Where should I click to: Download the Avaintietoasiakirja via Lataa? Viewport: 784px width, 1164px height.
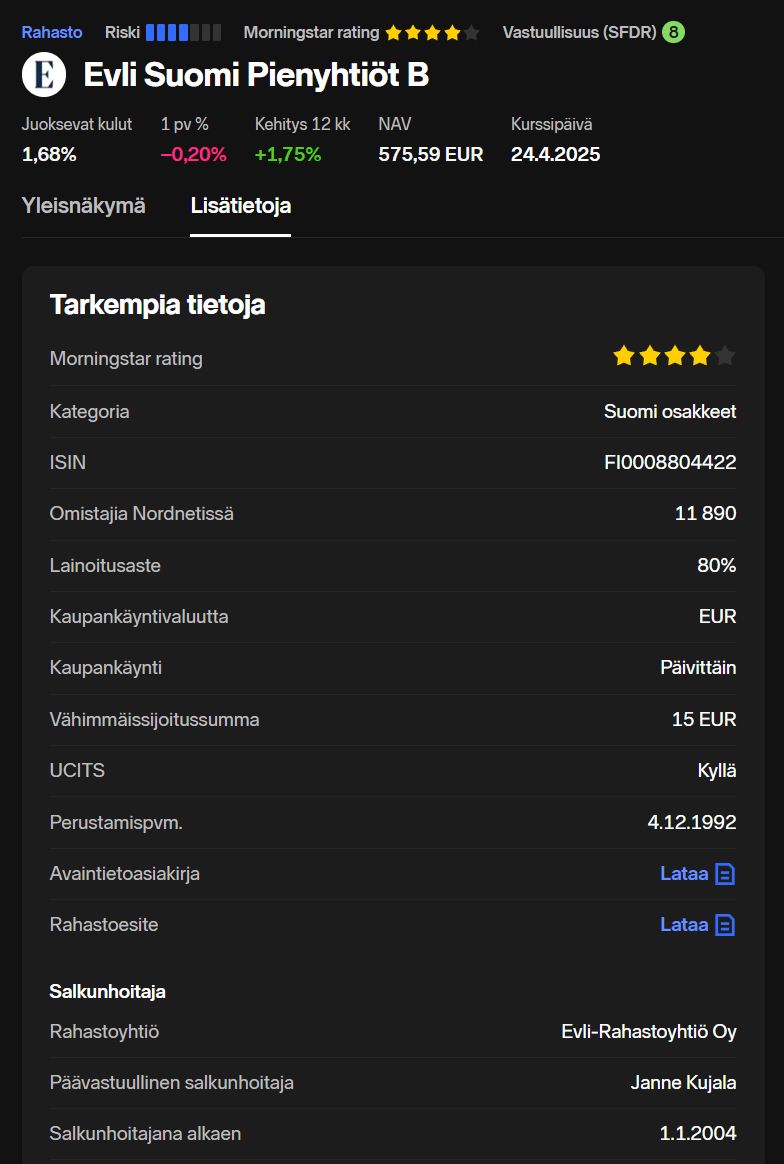pyautogui.click(x=684, y=874)
